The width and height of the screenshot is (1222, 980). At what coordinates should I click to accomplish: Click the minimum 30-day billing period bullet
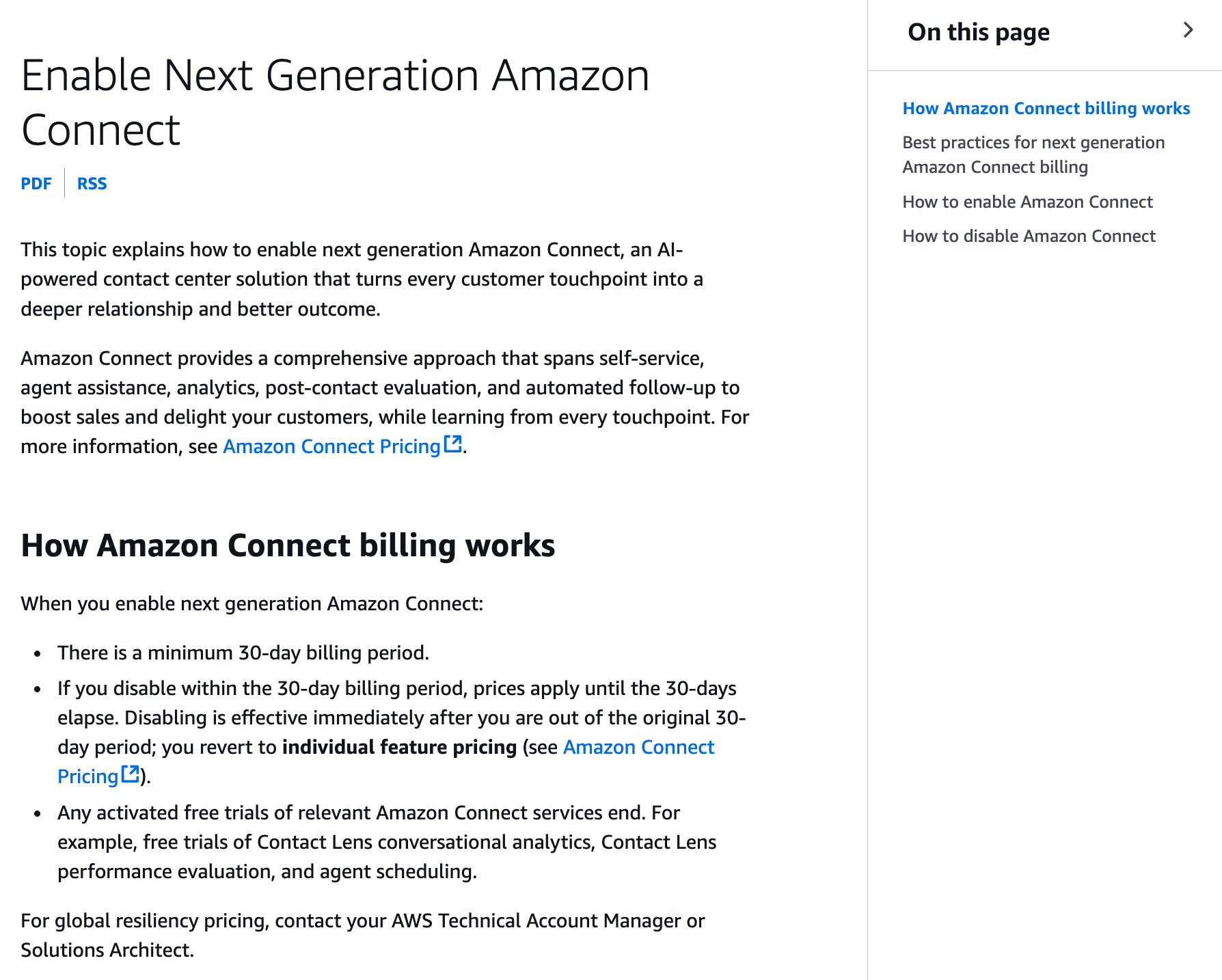pos(243,653)
